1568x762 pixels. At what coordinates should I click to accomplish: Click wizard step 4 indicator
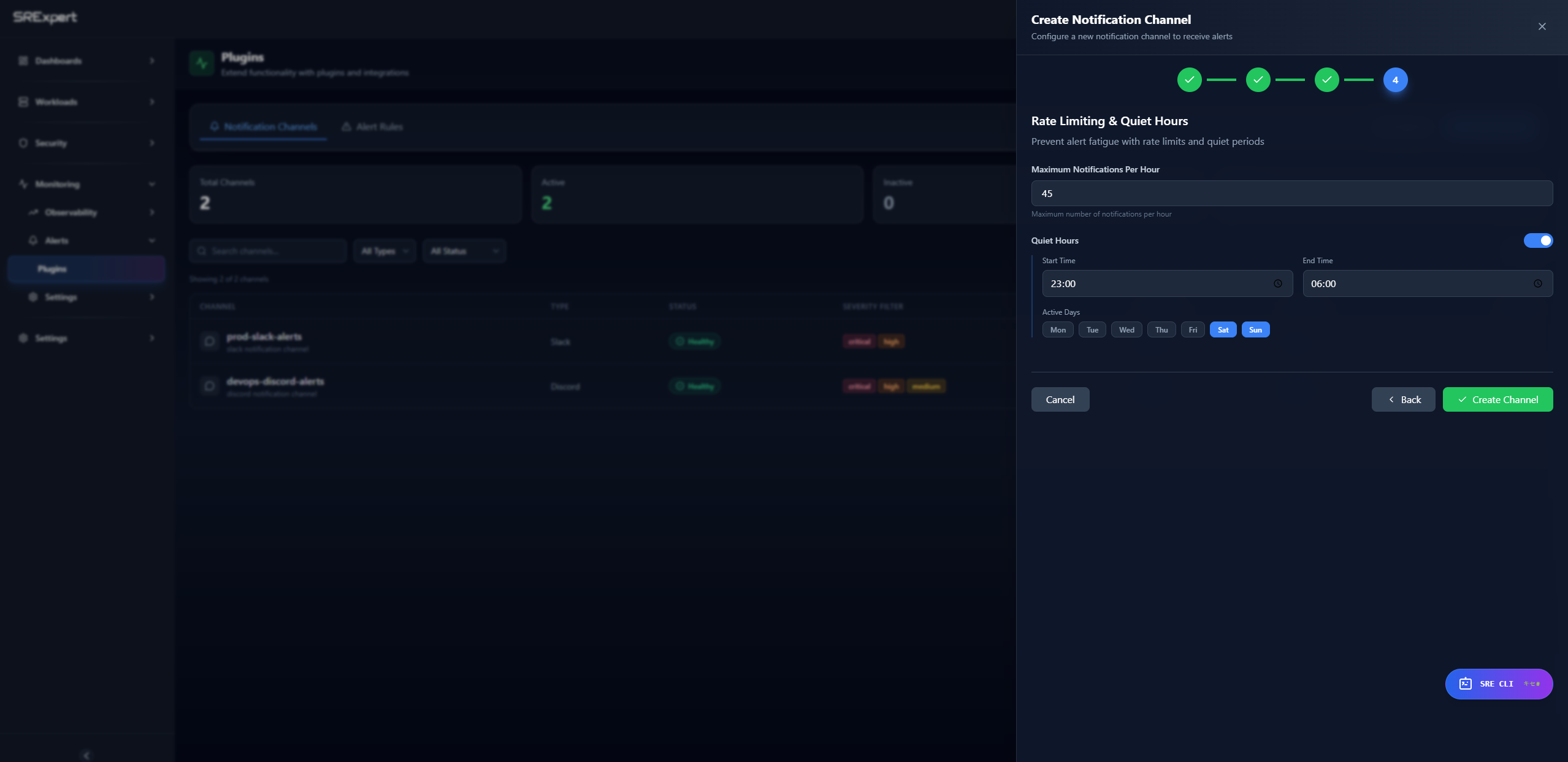pos(1396,80)
